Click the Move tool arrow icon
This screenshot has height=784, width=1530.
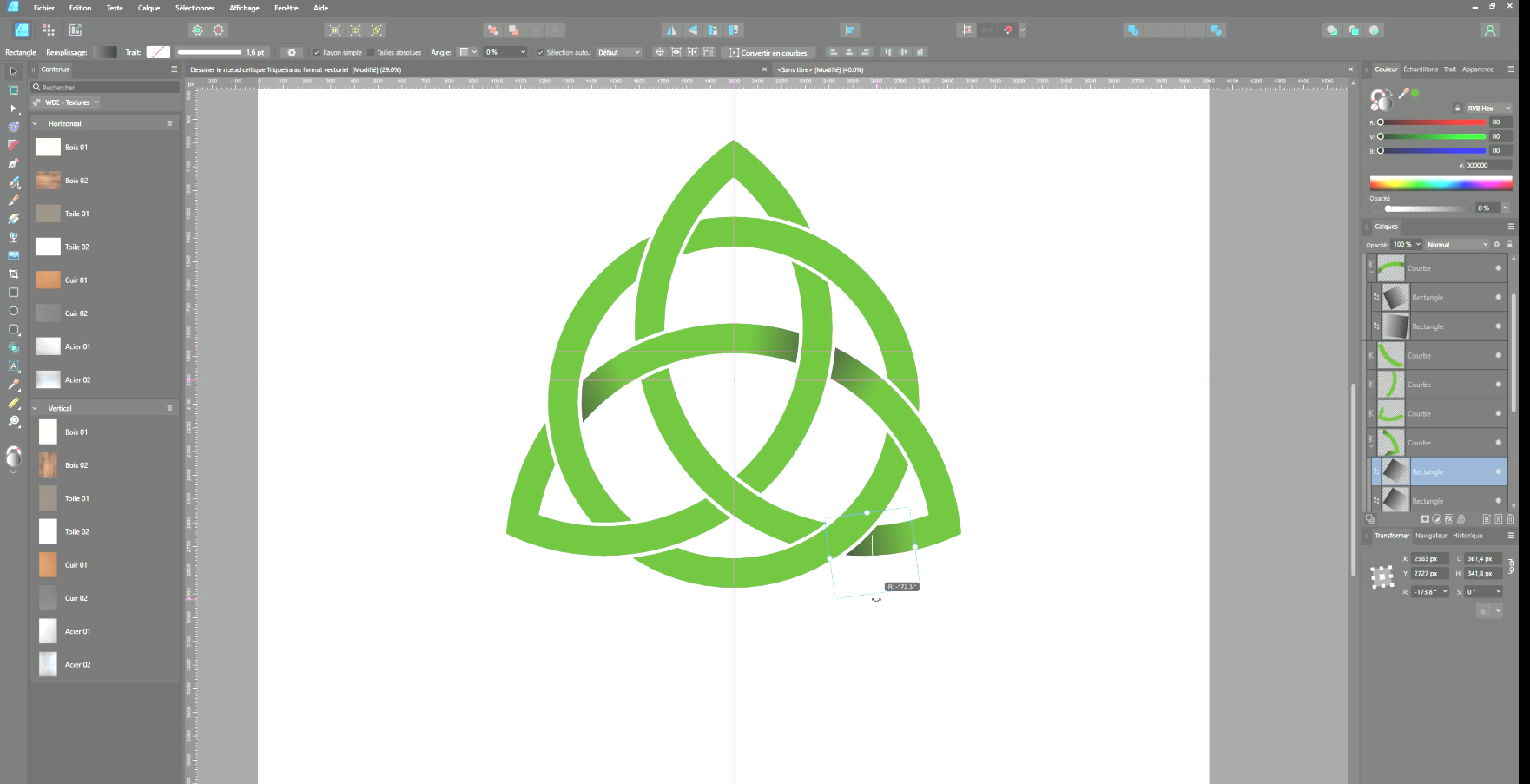point(13,71)
